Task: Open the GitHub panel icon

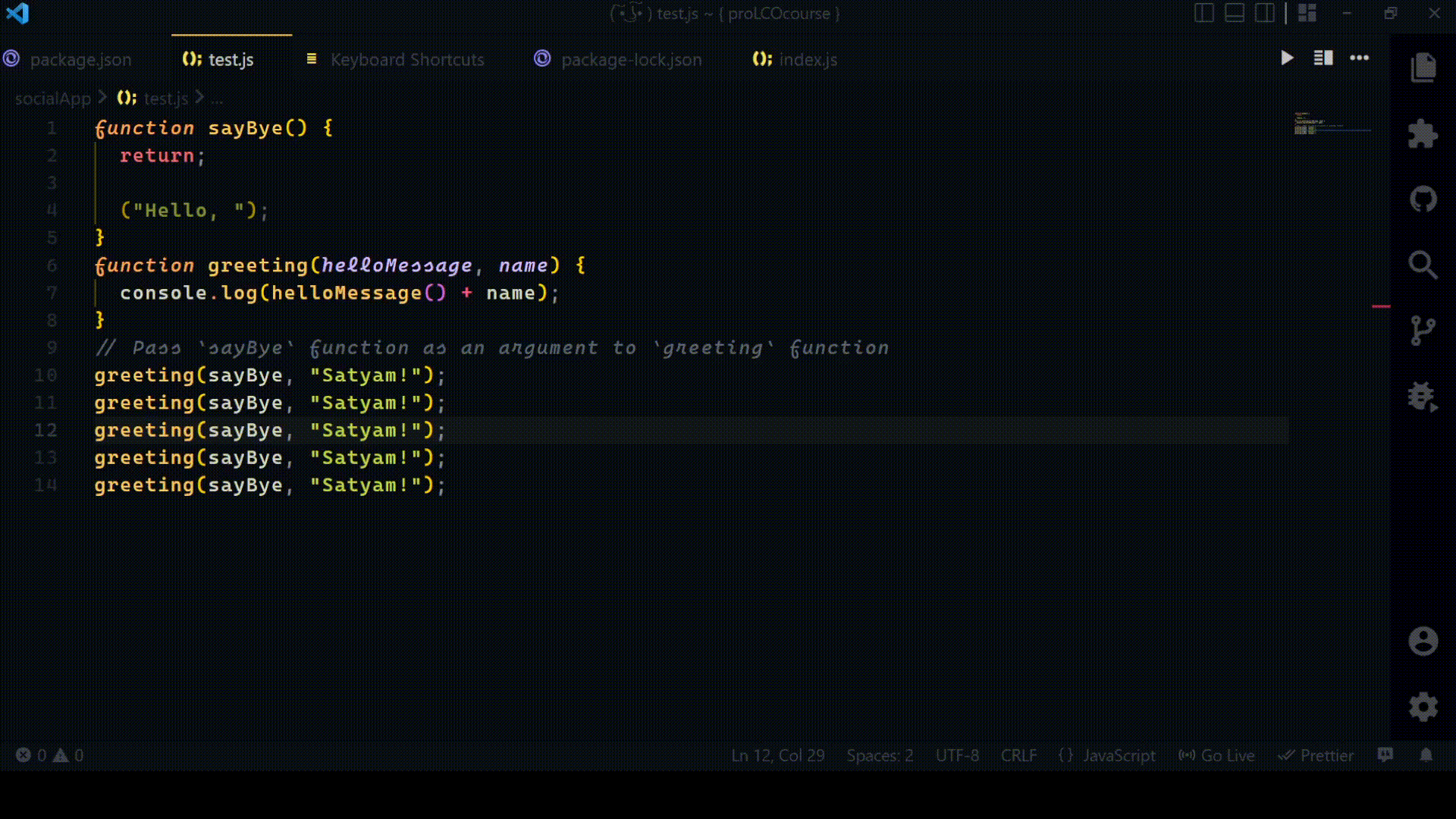Action: point(1423,199)
